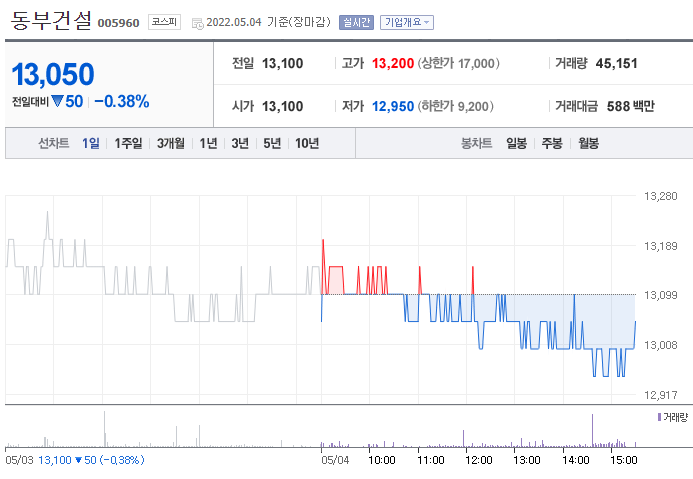Click the 12:00 time axis label
693x479 pixels.
pos(479,460)
